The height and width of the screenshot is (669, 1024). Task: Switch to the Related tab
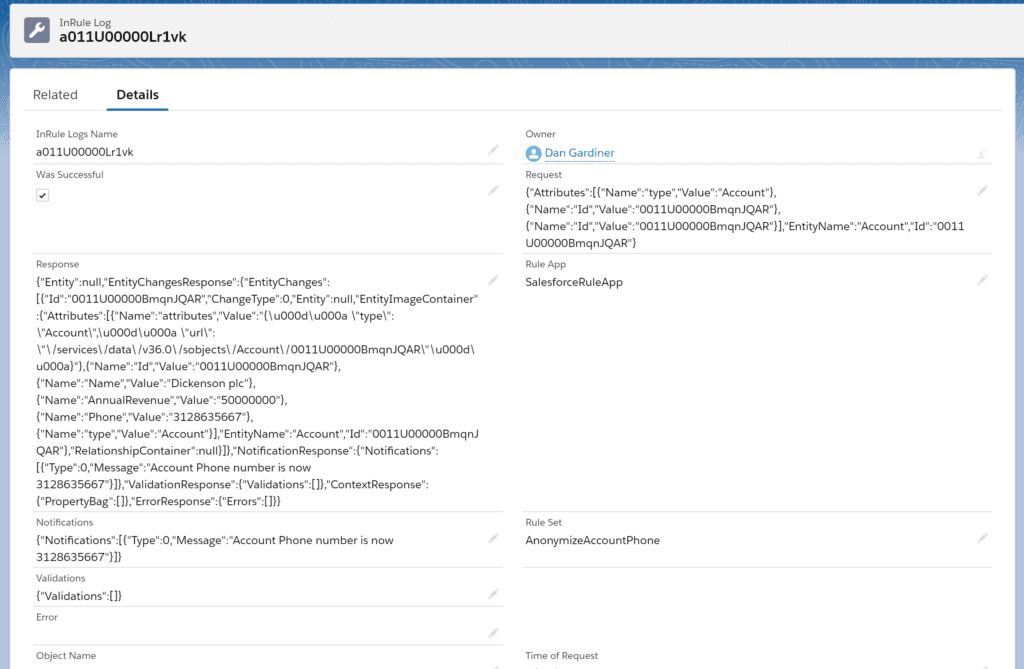coord(55,95)
